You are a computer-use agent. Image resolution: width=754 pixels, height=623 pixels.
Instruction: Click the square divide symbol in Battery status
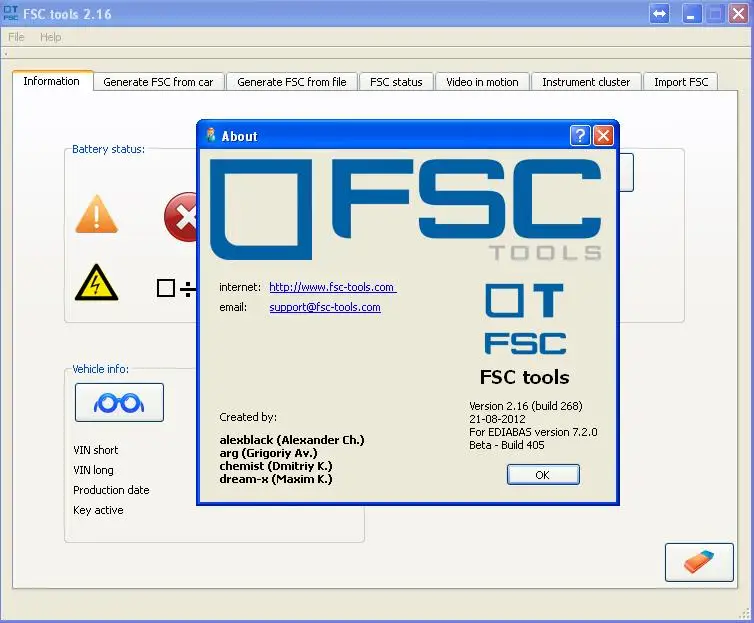pyautogui.click(x=176, y=288)
